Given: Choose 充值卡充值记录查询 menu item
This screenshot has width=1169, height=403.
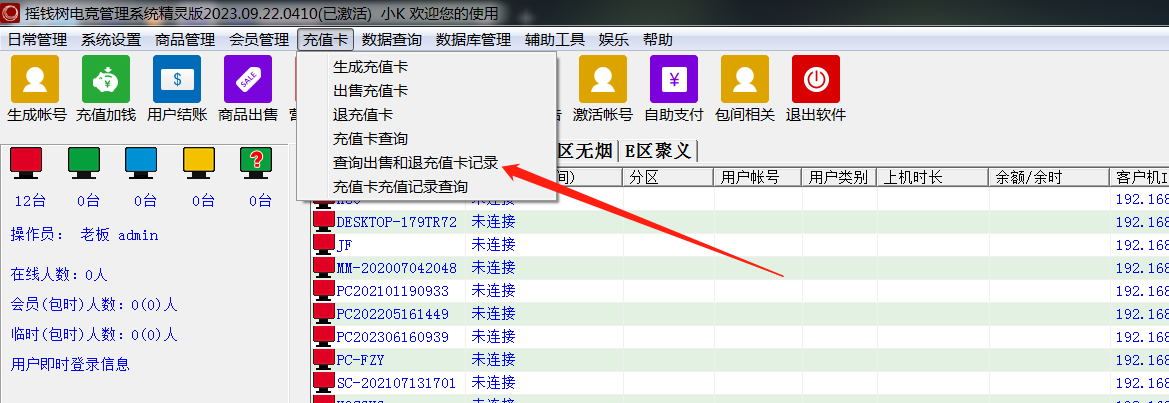Looking at the screenshot, I should (399, 187).
